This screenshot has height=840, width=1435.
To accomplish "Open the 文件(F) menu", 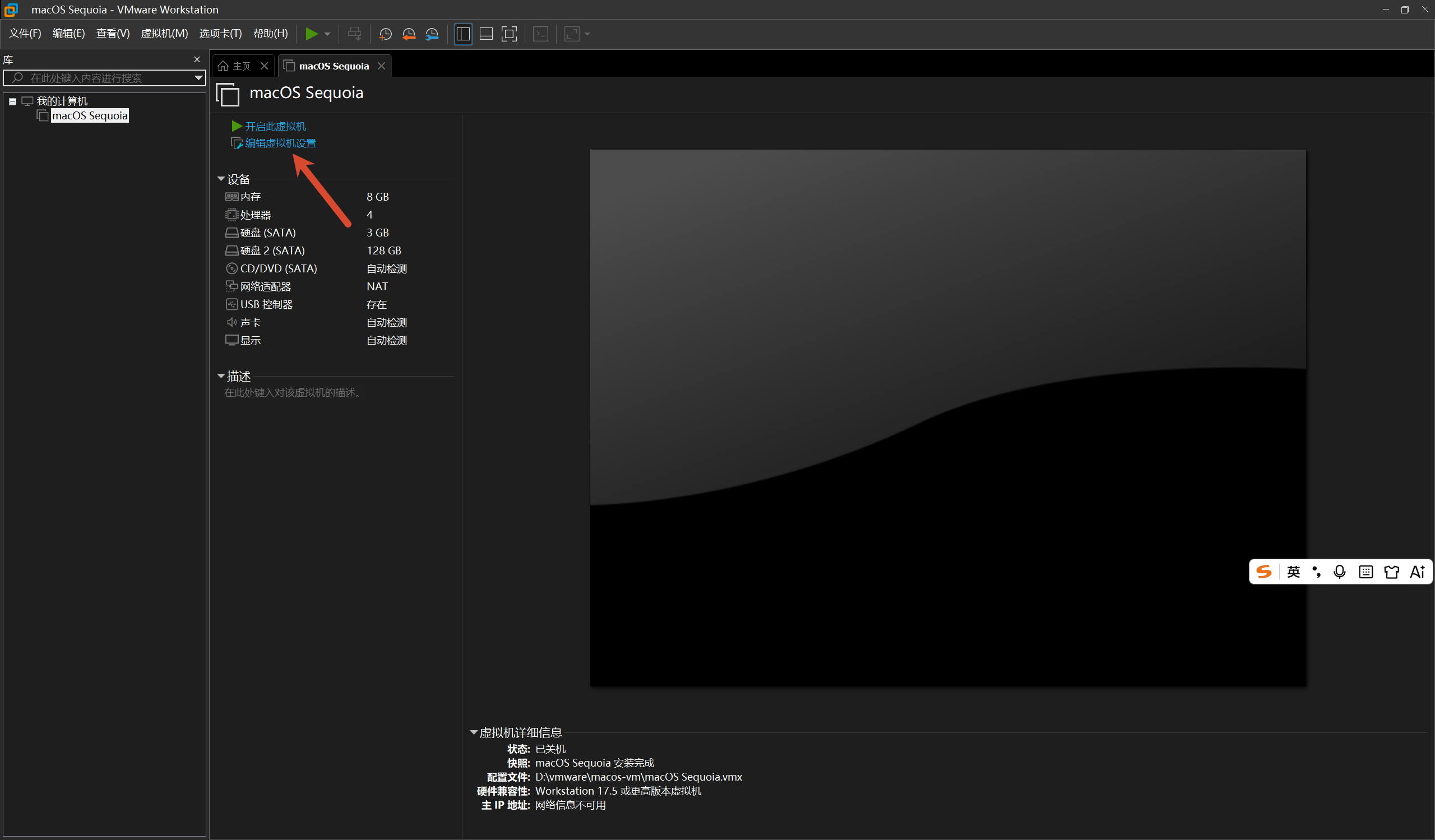I will click(x=25, y=34).
